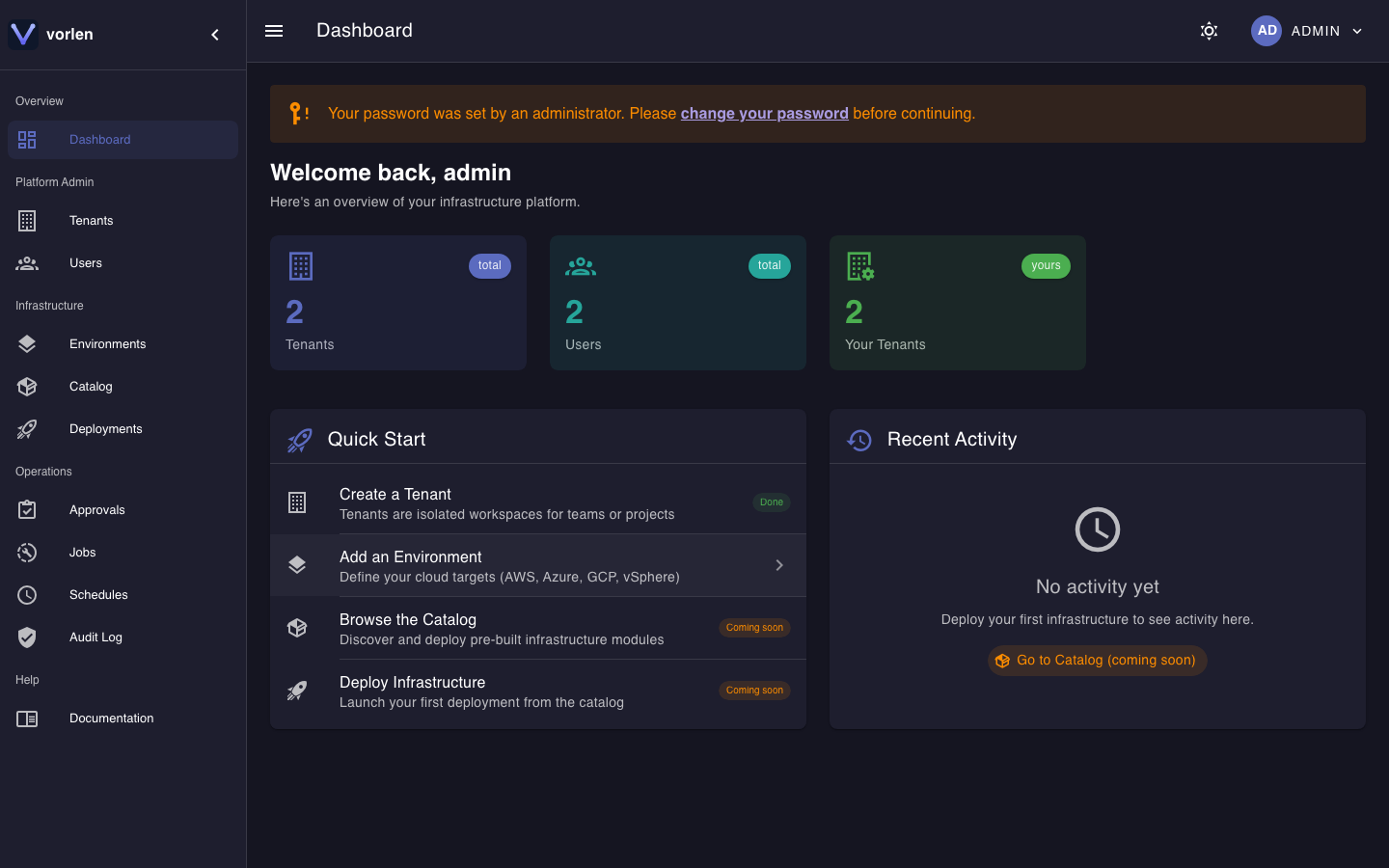Viewport: 1389px width, 868px height.
Task: Click the building icon beside Create a Tenant
Action: 297,502
